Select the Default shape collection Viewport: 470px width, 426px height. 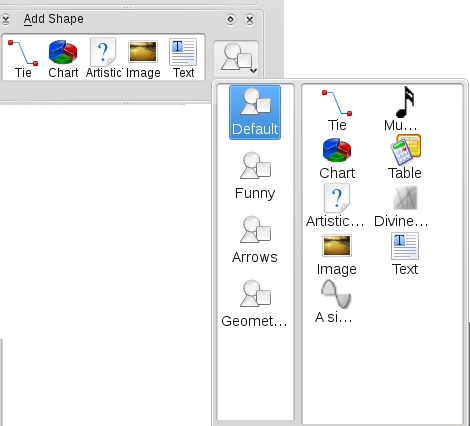point(255,112)
